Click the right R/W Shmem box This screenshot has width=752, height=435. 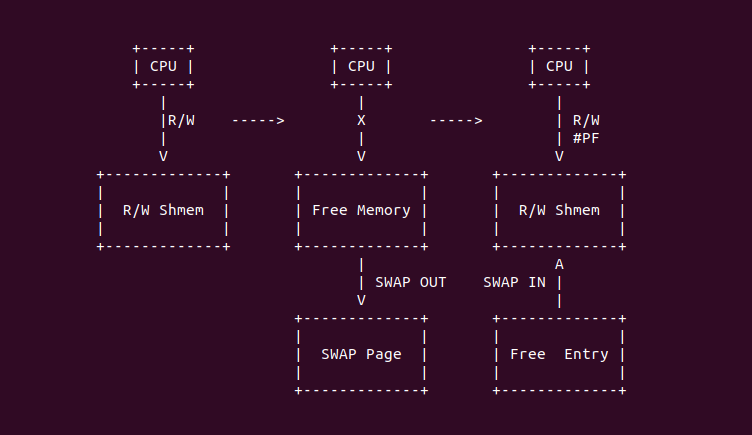pyautogui.click(x=559, y=210)
